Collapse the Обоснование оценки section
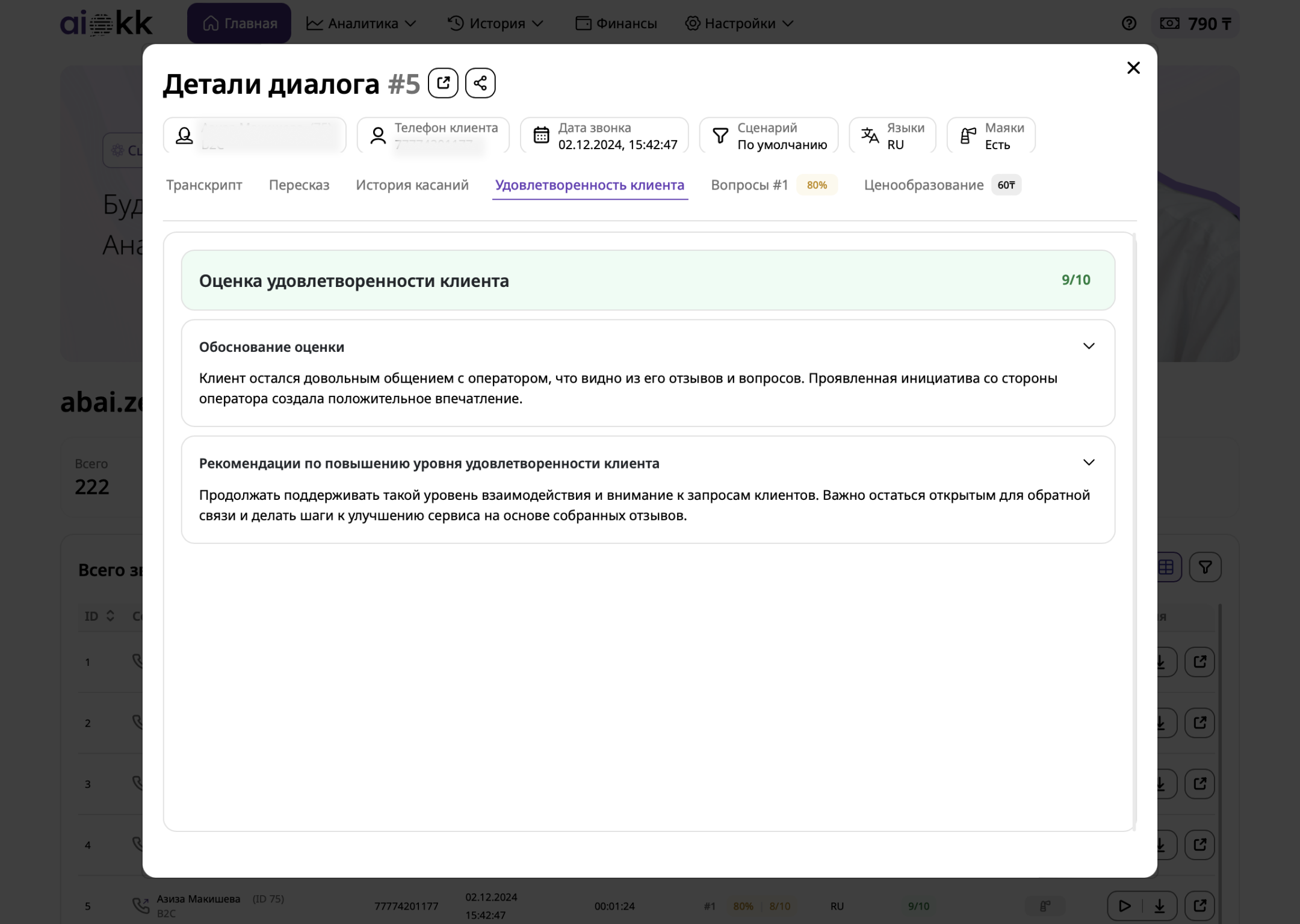 coord(1088,346)
